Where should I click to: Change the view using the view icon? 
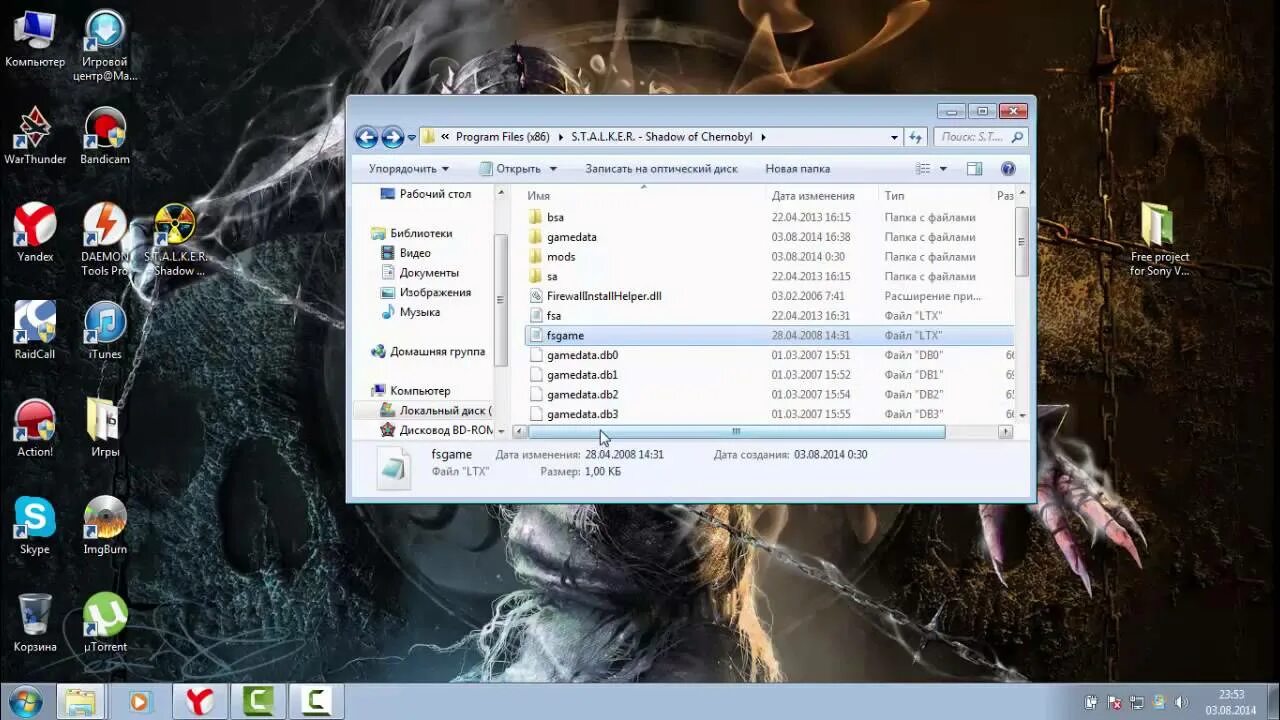[x=923, y=169]
